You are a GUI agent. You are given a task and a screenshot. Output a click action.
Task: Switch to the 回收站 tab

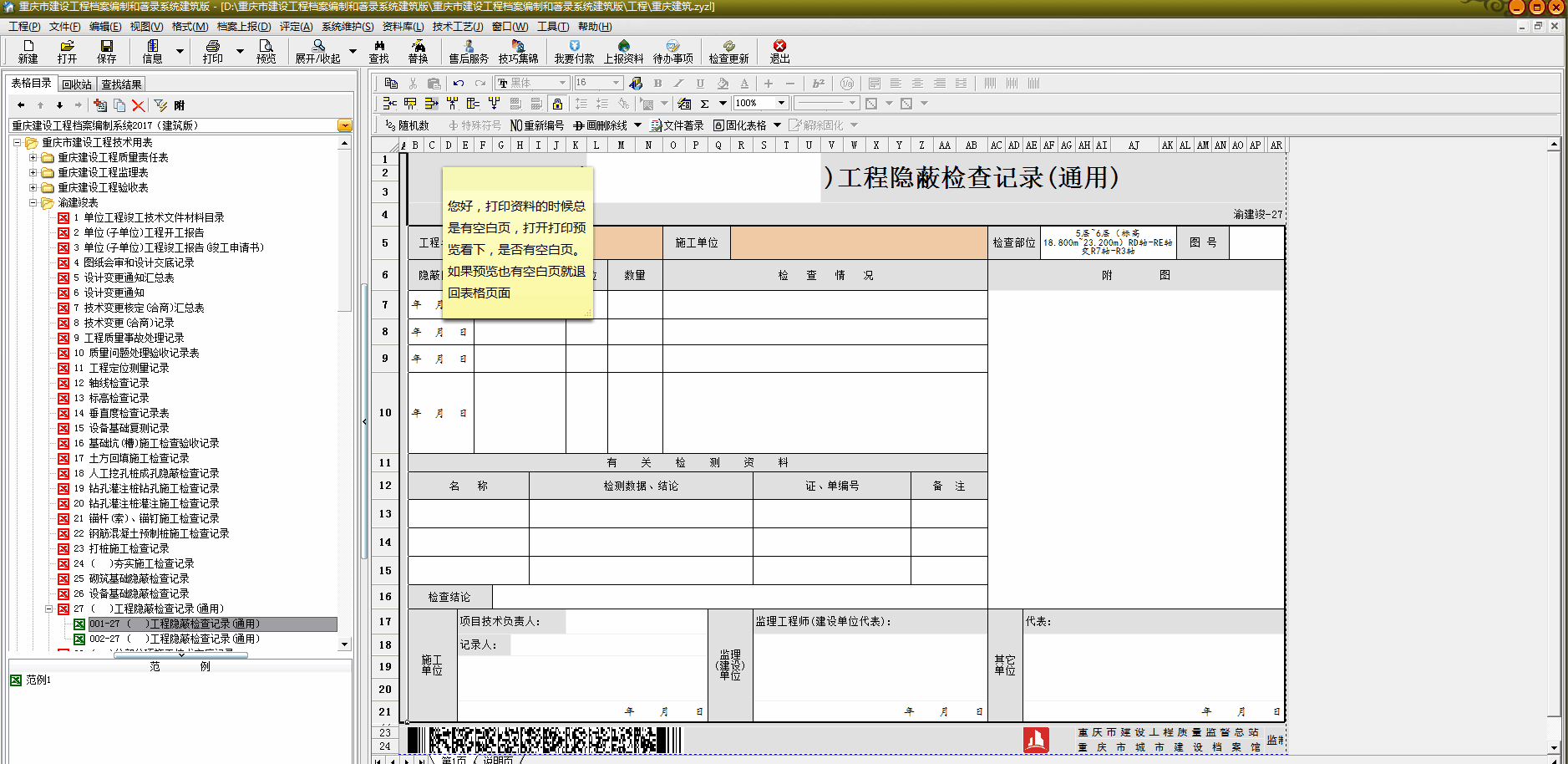coord(77,84)
